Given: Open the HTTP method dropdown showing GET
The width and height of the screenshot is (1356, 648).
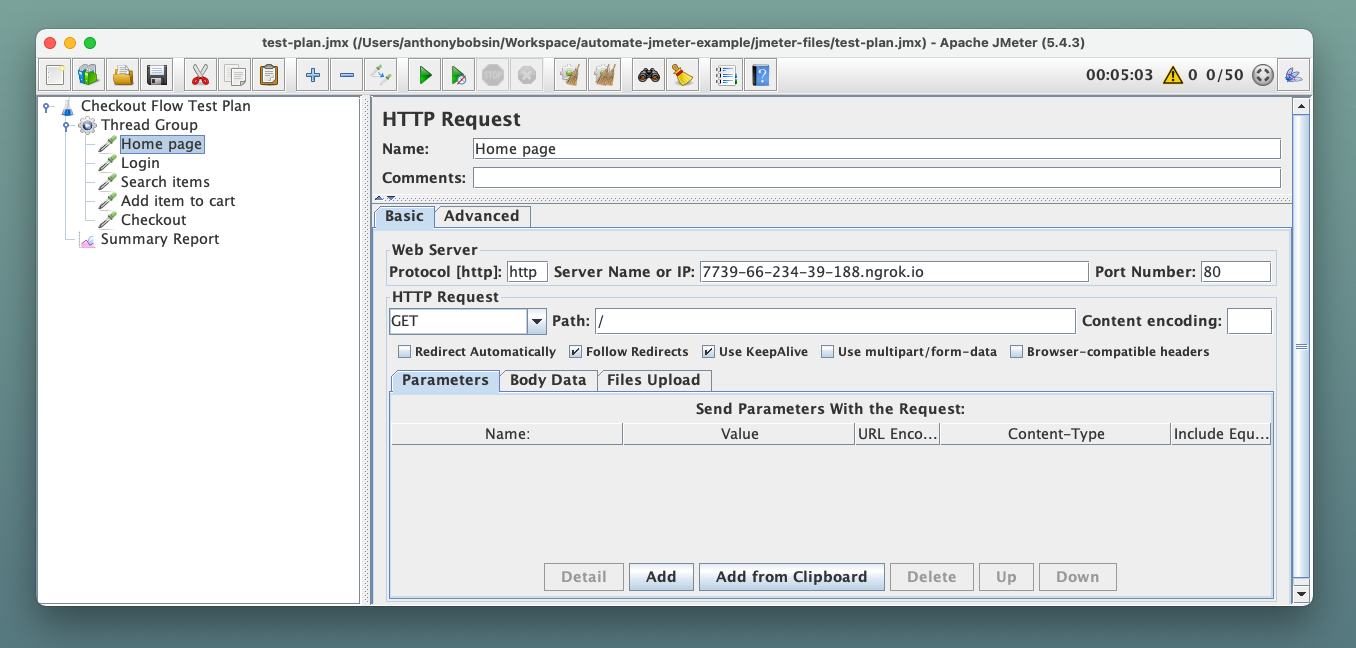Looking at the screenshot, I should click(x=537, y=321).
